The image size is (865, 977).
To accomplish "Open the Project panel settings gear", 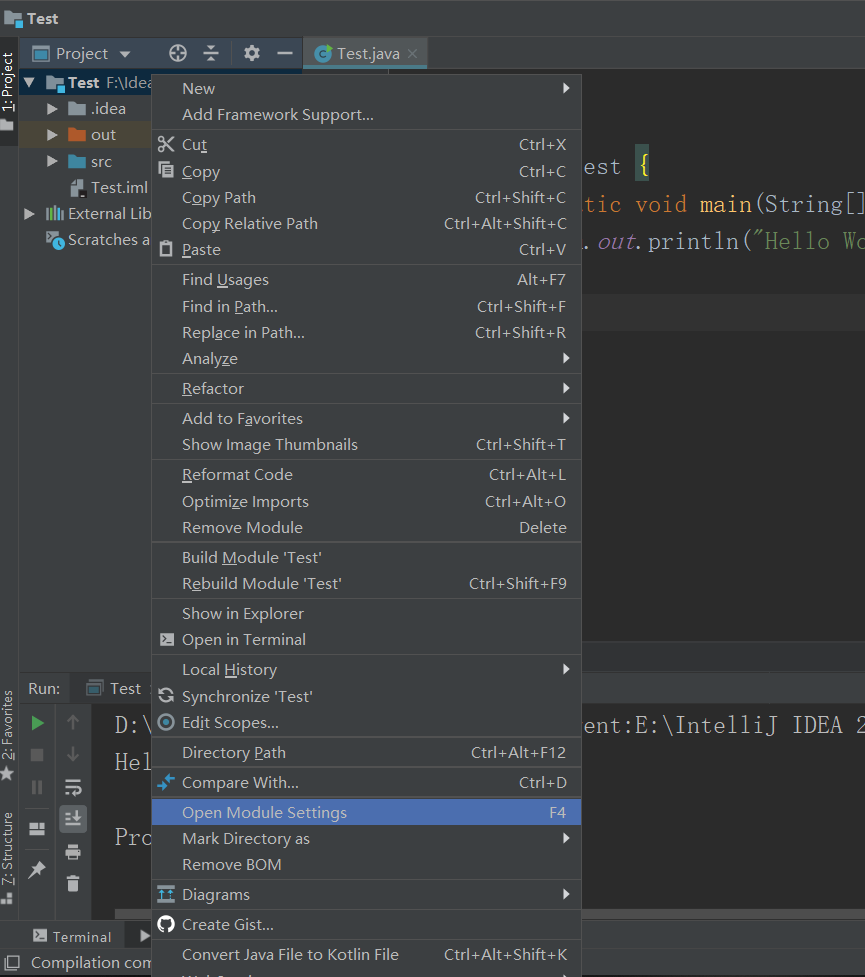I will click(x=252, y=54).
